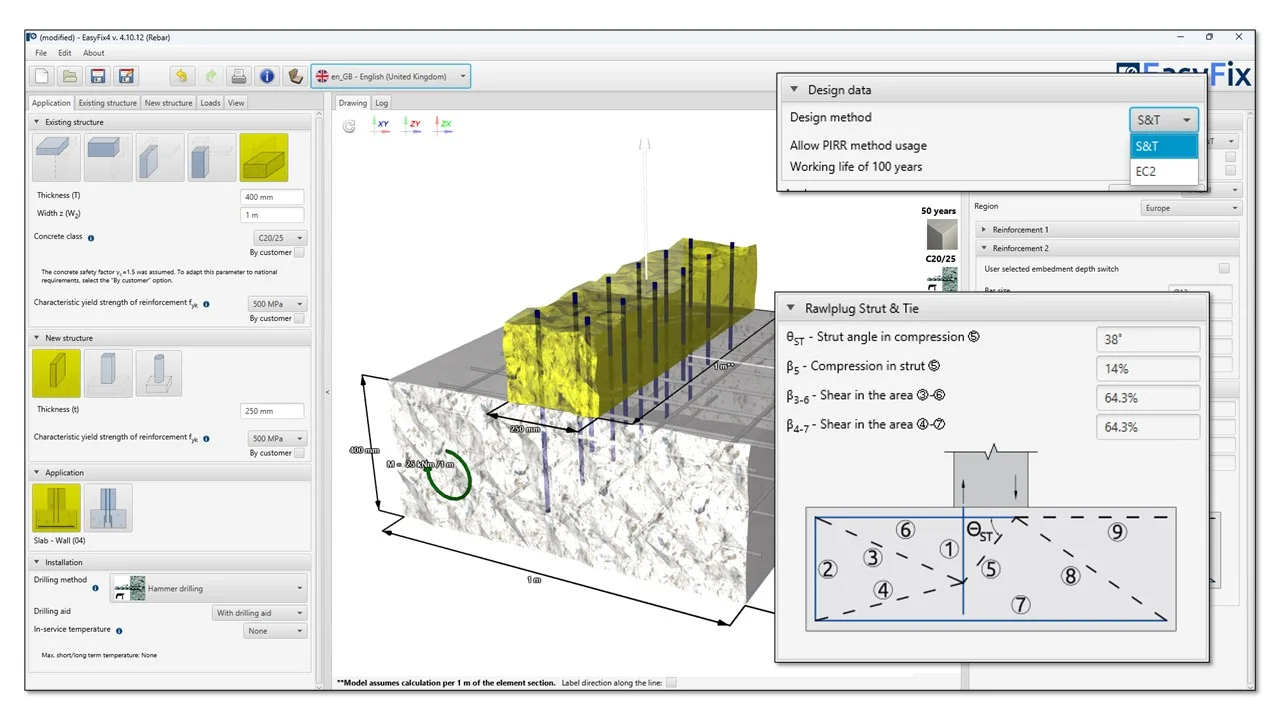Viewport: 1280px width, 720px height.
Task: Click the blue Info icon in toolbar
Action: click(267, 76)
